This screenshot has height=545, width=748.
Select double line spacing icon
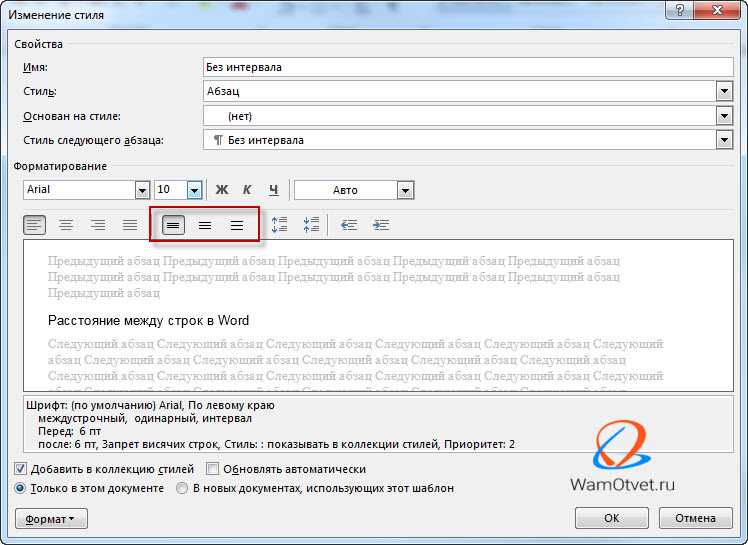[x=237, y=225]
